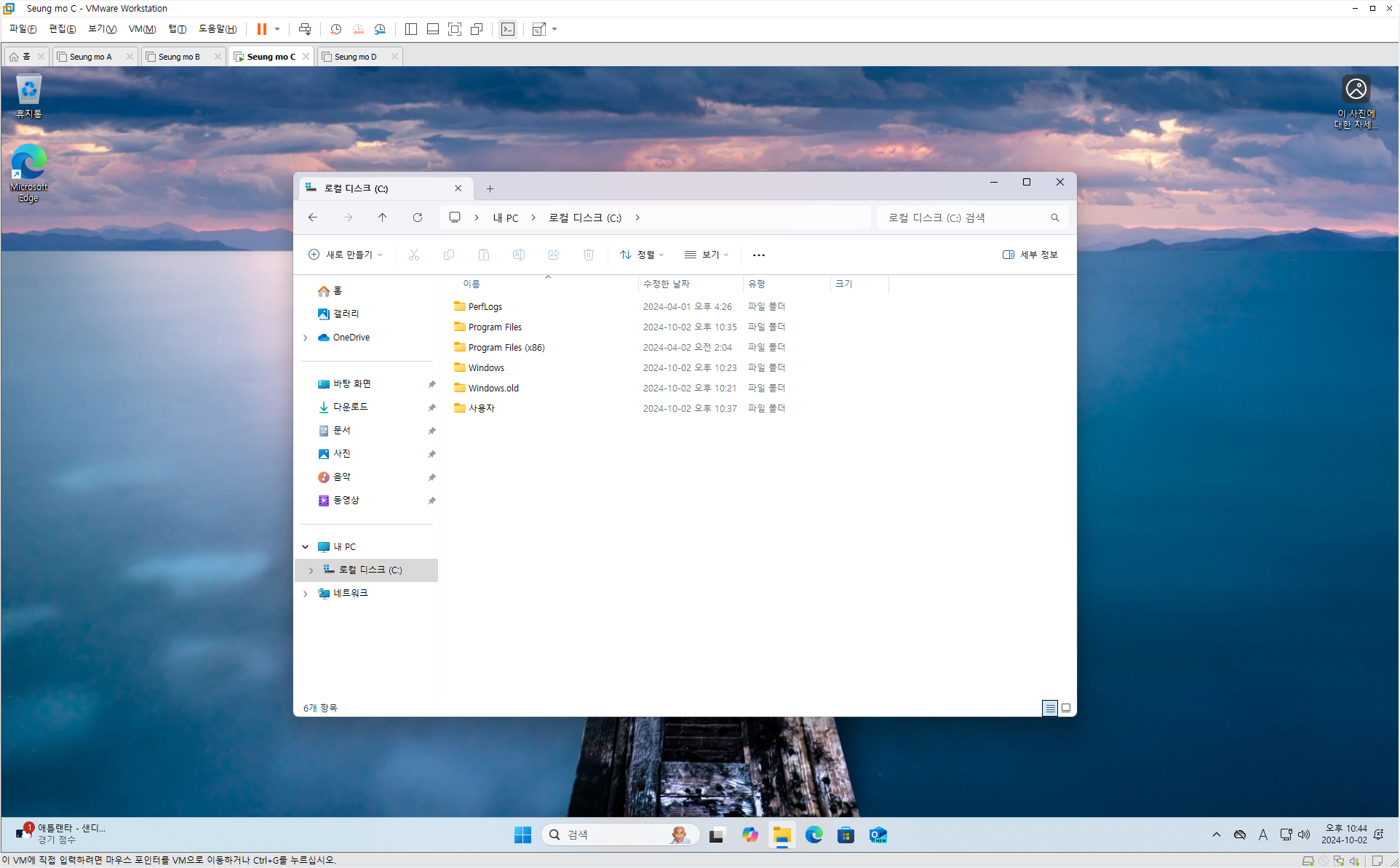This screenshot has width=1400, height=868.
Task: Click the take snapshot toolbar icon
Action: 335,29
